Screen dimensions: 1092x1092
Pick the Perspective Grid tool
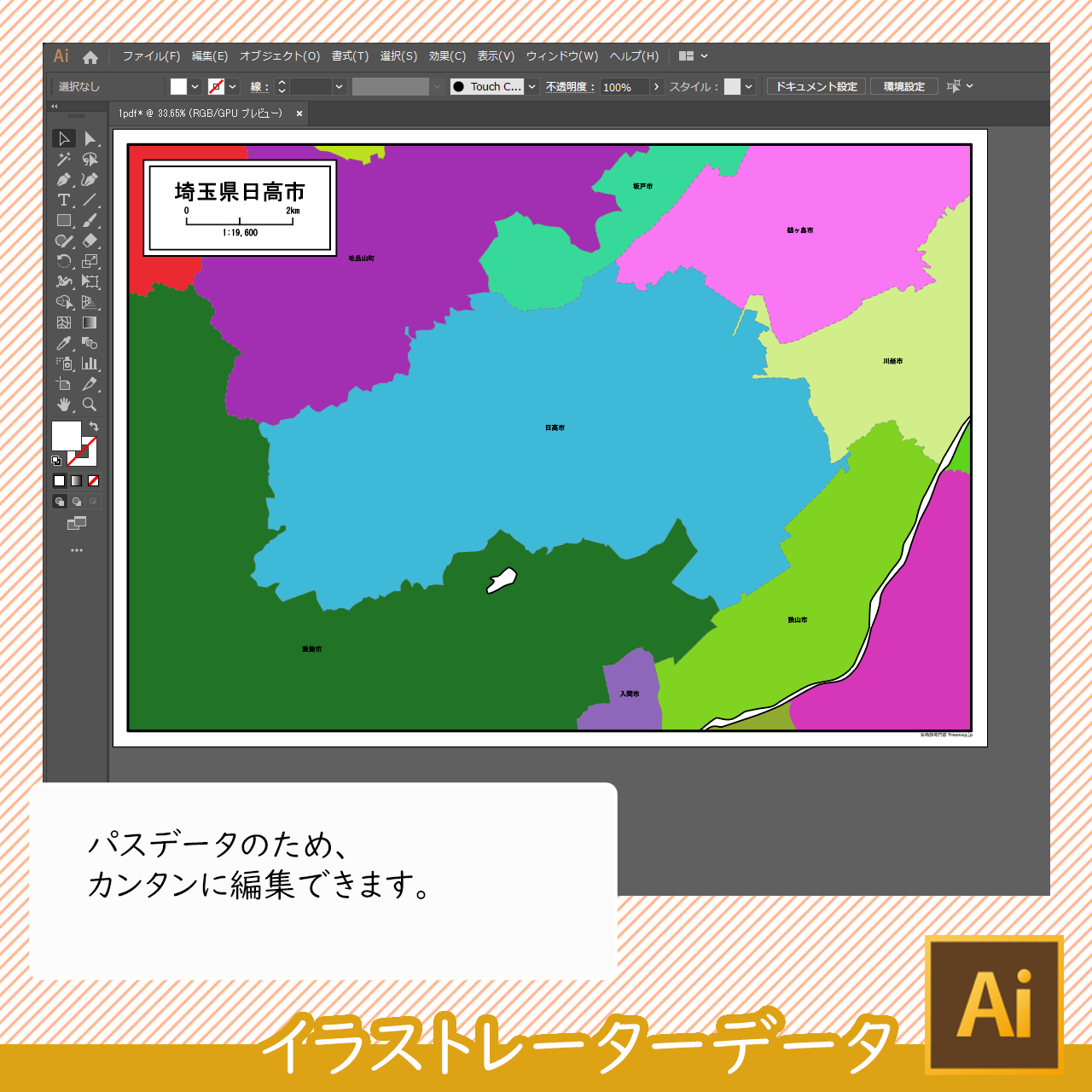point(90,302)
